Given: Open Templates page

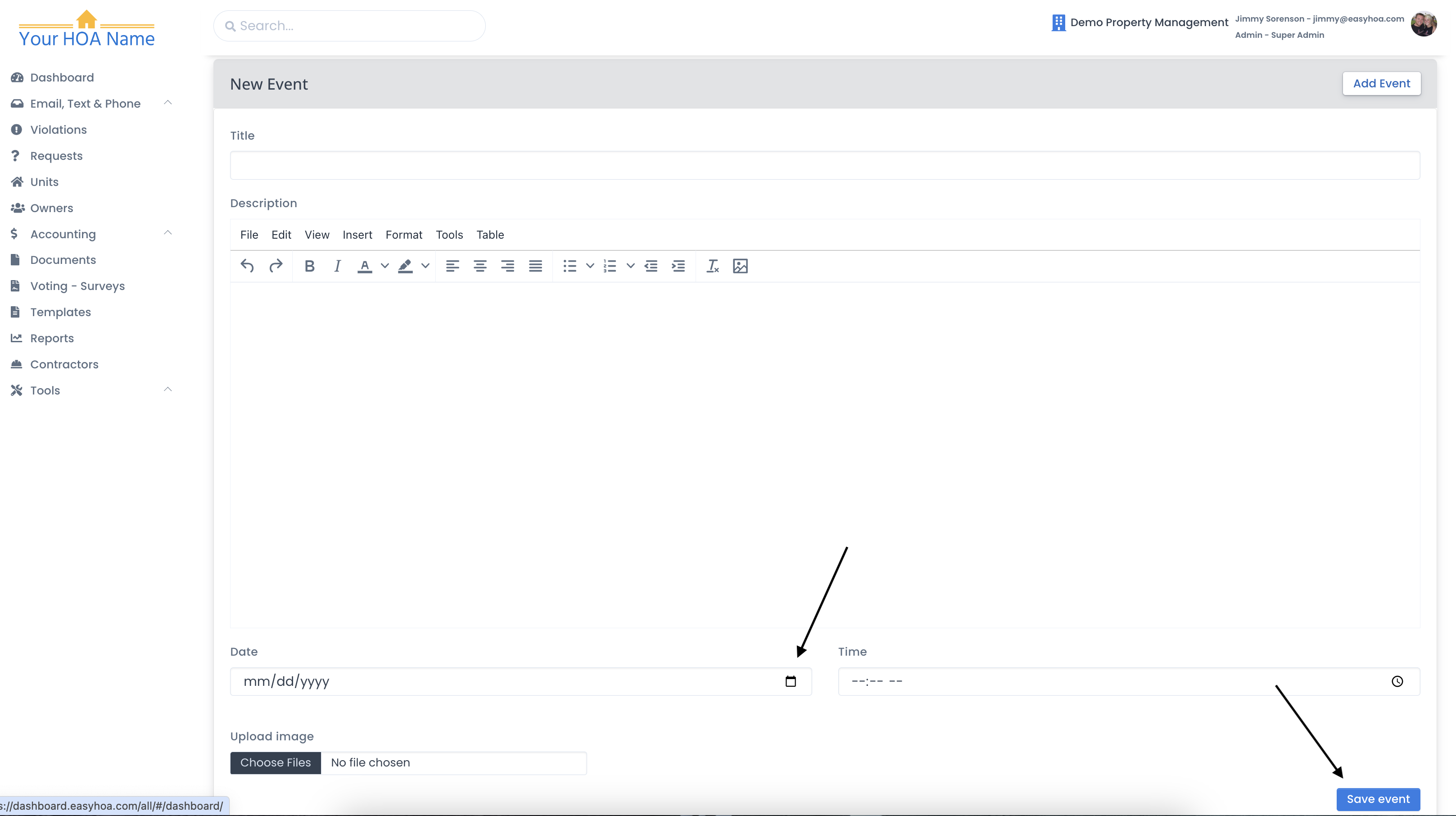Looking at the screenshot, I should (60, 312).
